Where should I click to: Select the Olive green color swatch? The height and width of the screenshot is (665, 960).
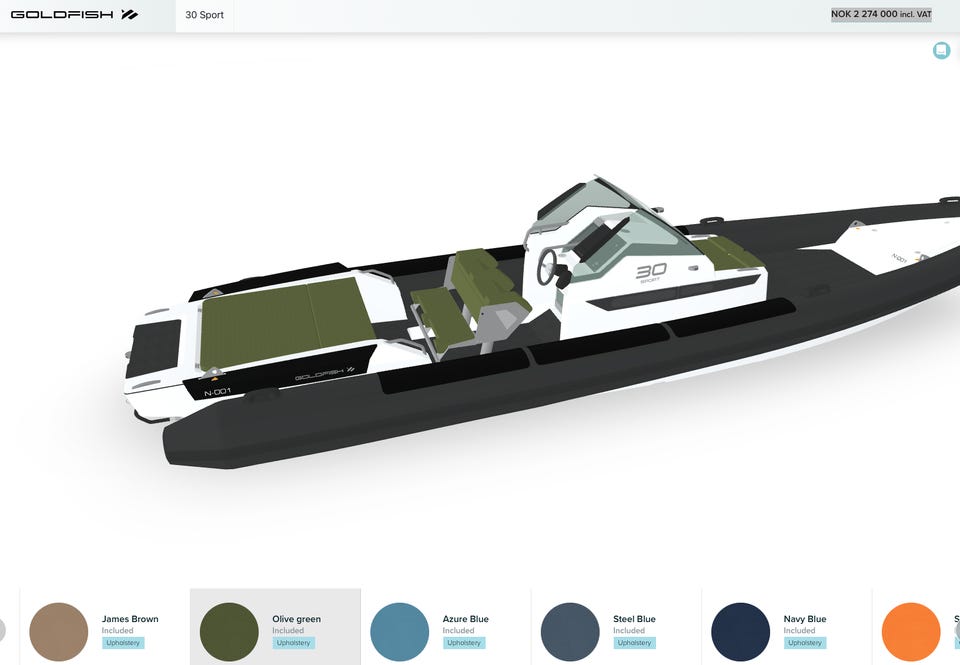coord(229,631)
